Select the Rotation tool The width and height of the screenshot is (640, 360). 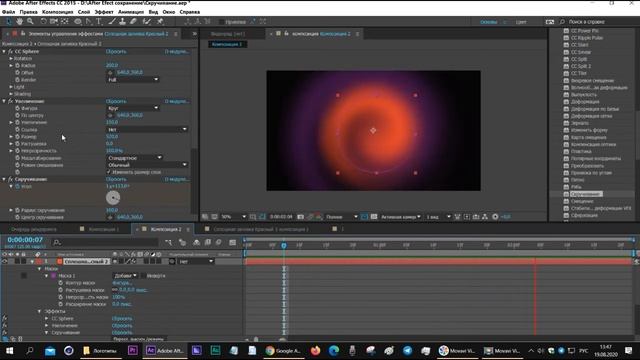pyautogui.click(x=43, y=21)
